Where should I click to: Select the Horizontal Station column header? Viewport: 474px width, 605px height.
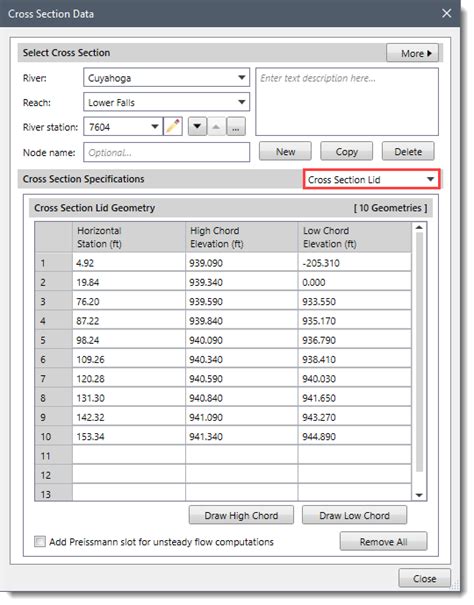point(129,237)
